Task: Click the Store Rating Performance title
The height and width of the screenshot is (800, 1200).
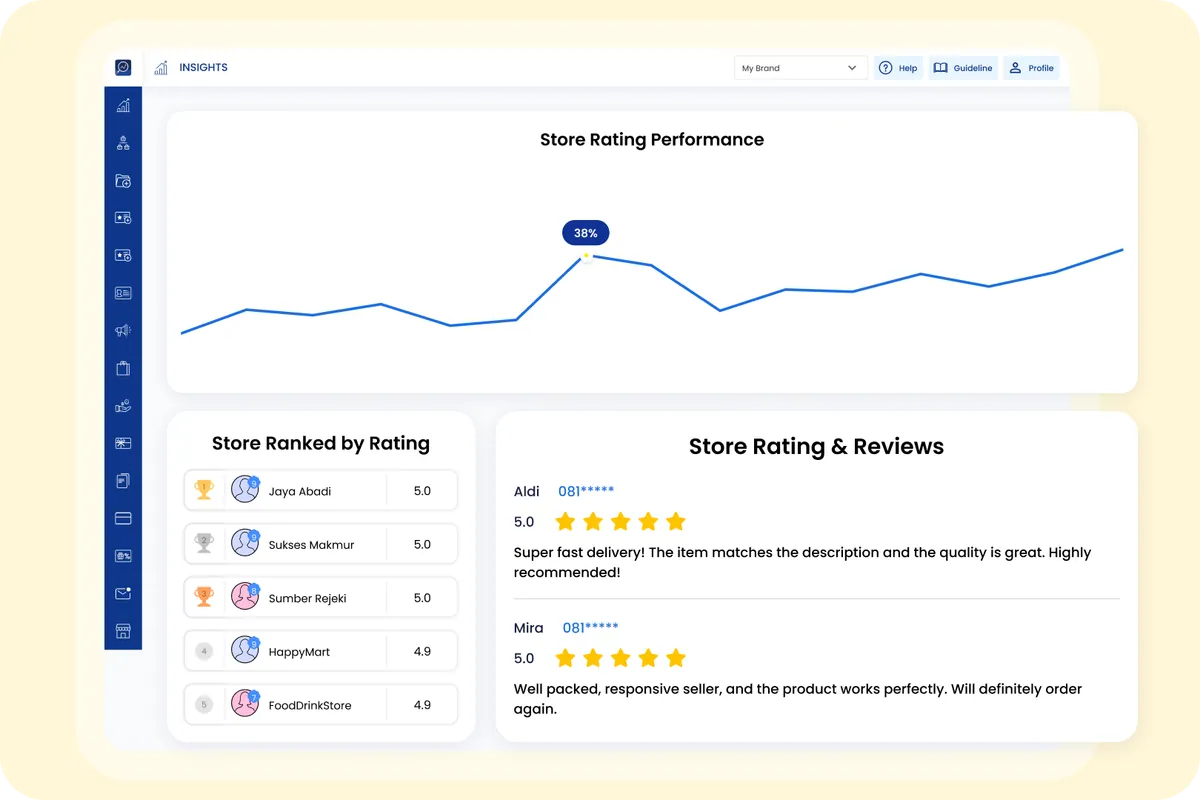Action: (x=652, y=140)
